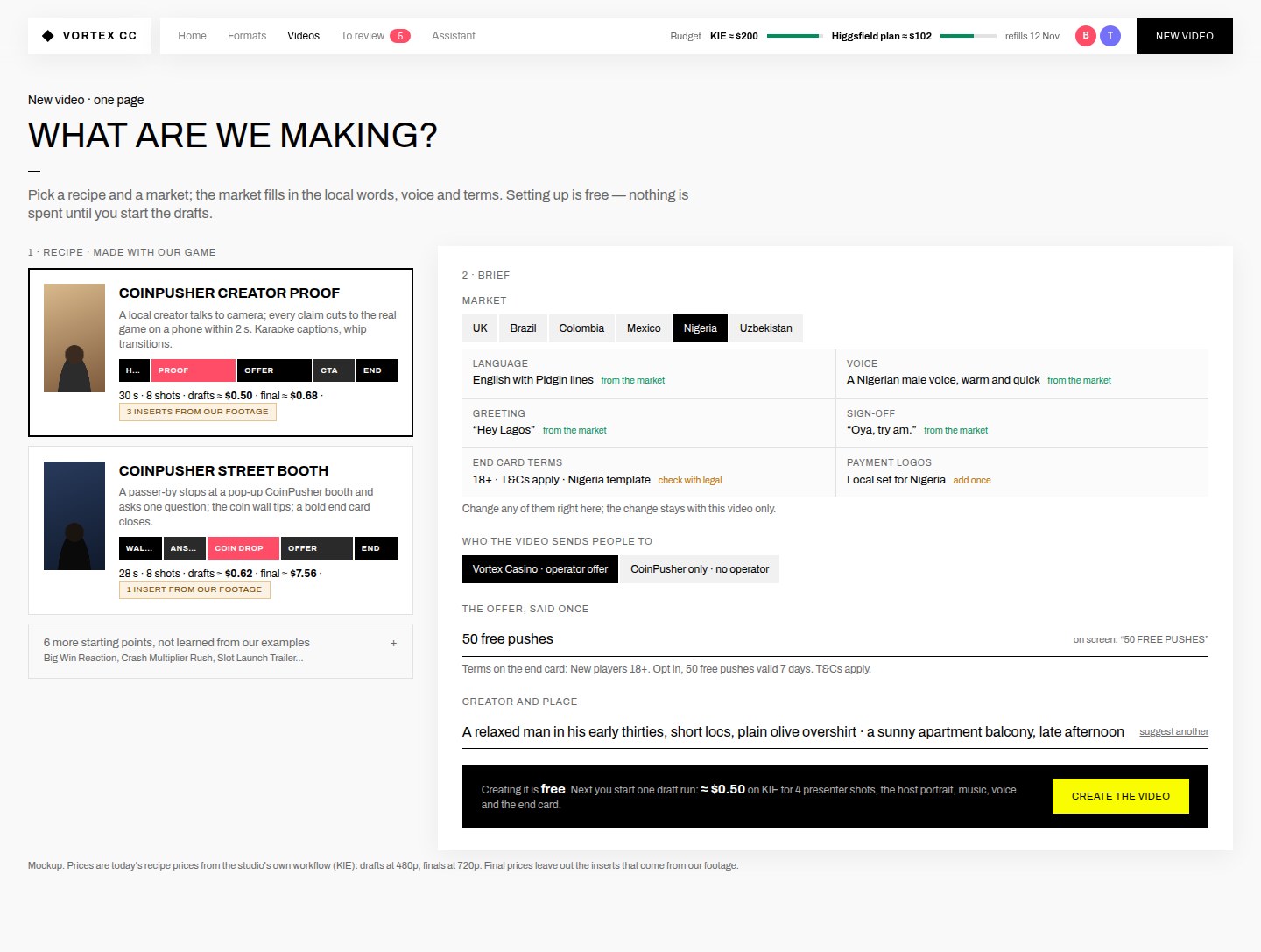Open user avatar T
The height and width of the screenshot is (952, 1261).
tap(1110, 36)
